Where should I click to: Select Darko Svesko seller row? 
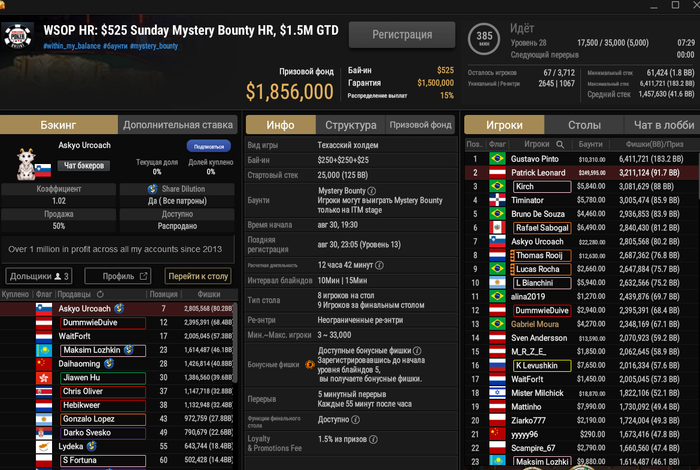pyautogui.click(x=116, y=433)
